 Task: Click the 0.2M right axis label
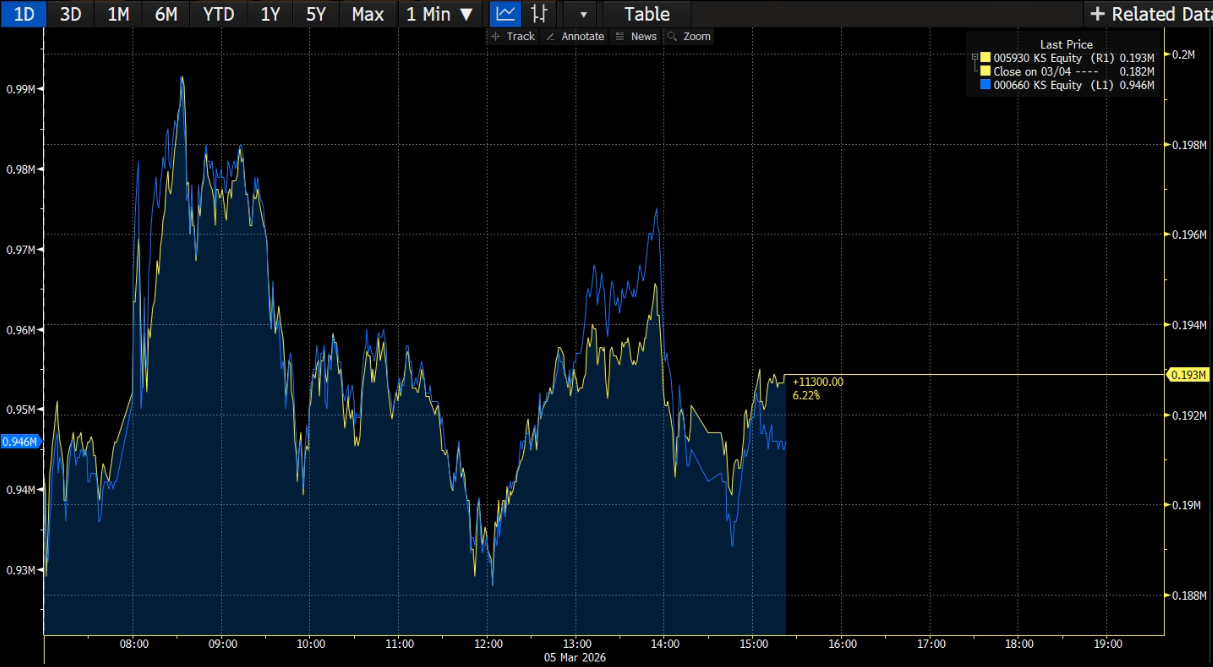(1183, 54)
